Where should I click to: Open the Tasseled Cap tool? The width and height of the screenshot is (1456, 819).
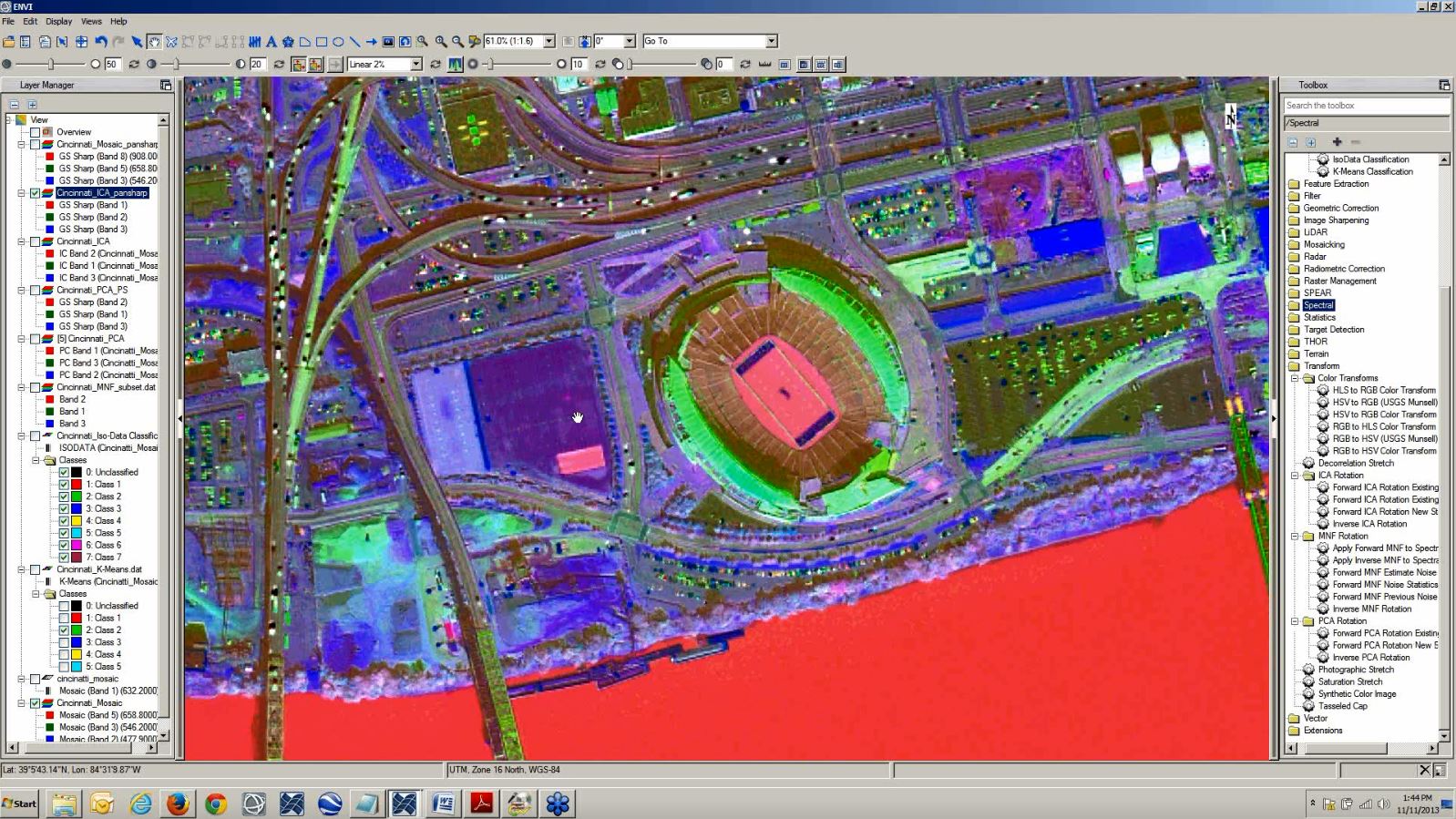(x=1342, y=706)
